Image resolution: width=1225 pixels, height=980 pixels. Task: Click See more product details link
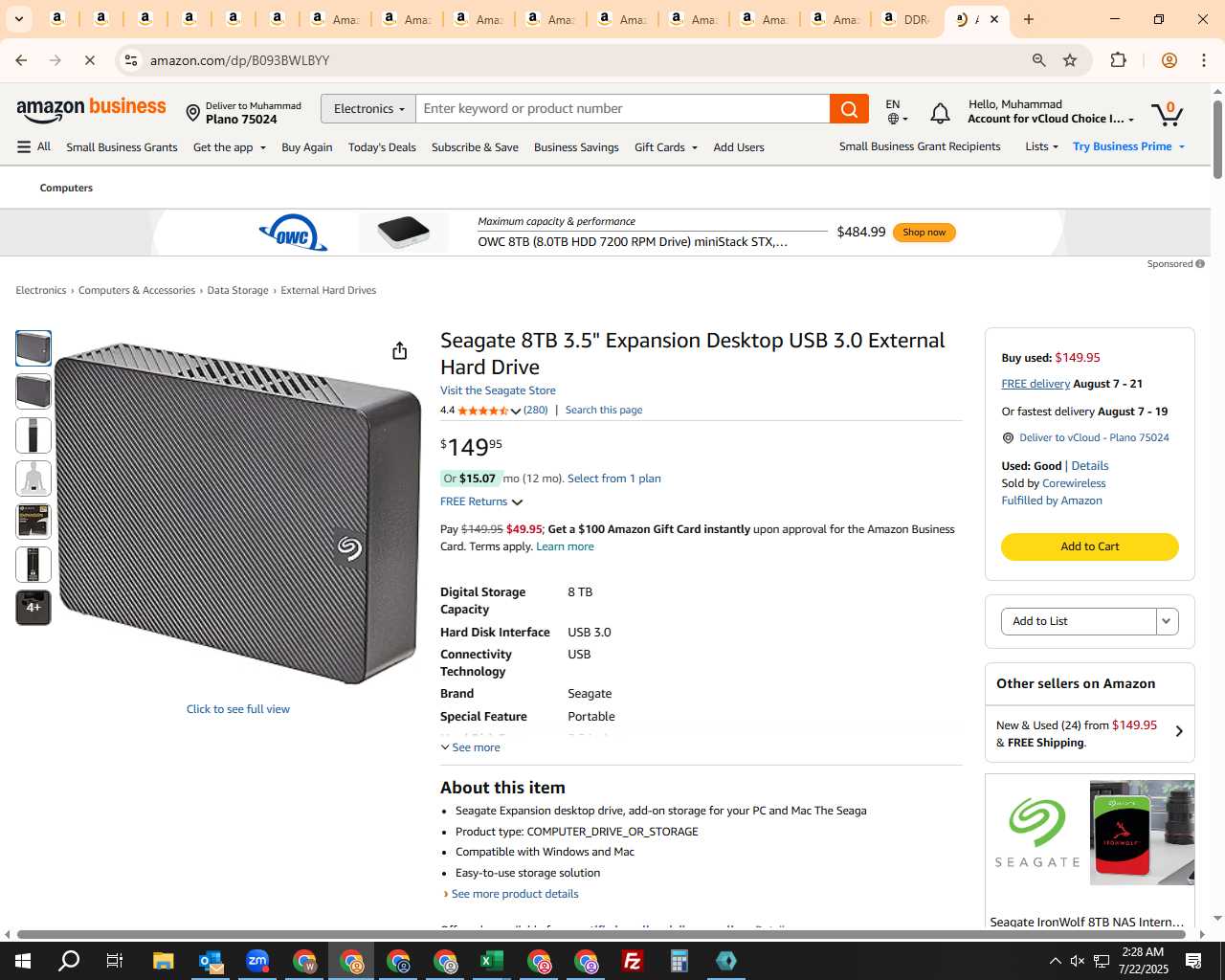[515, 894]
